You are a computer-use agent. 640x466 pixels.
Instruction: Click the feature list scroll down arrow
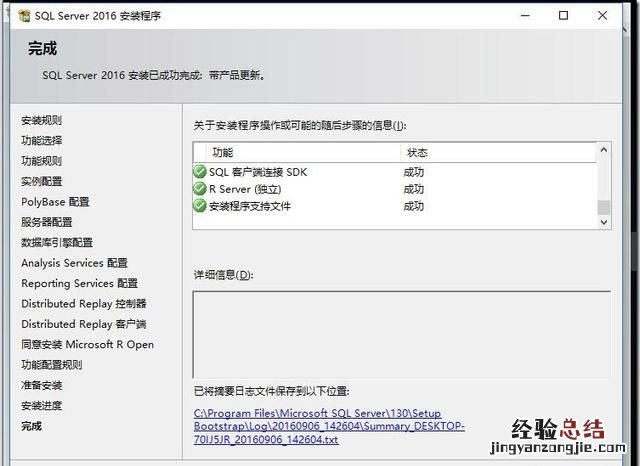[x=604, y=222]
